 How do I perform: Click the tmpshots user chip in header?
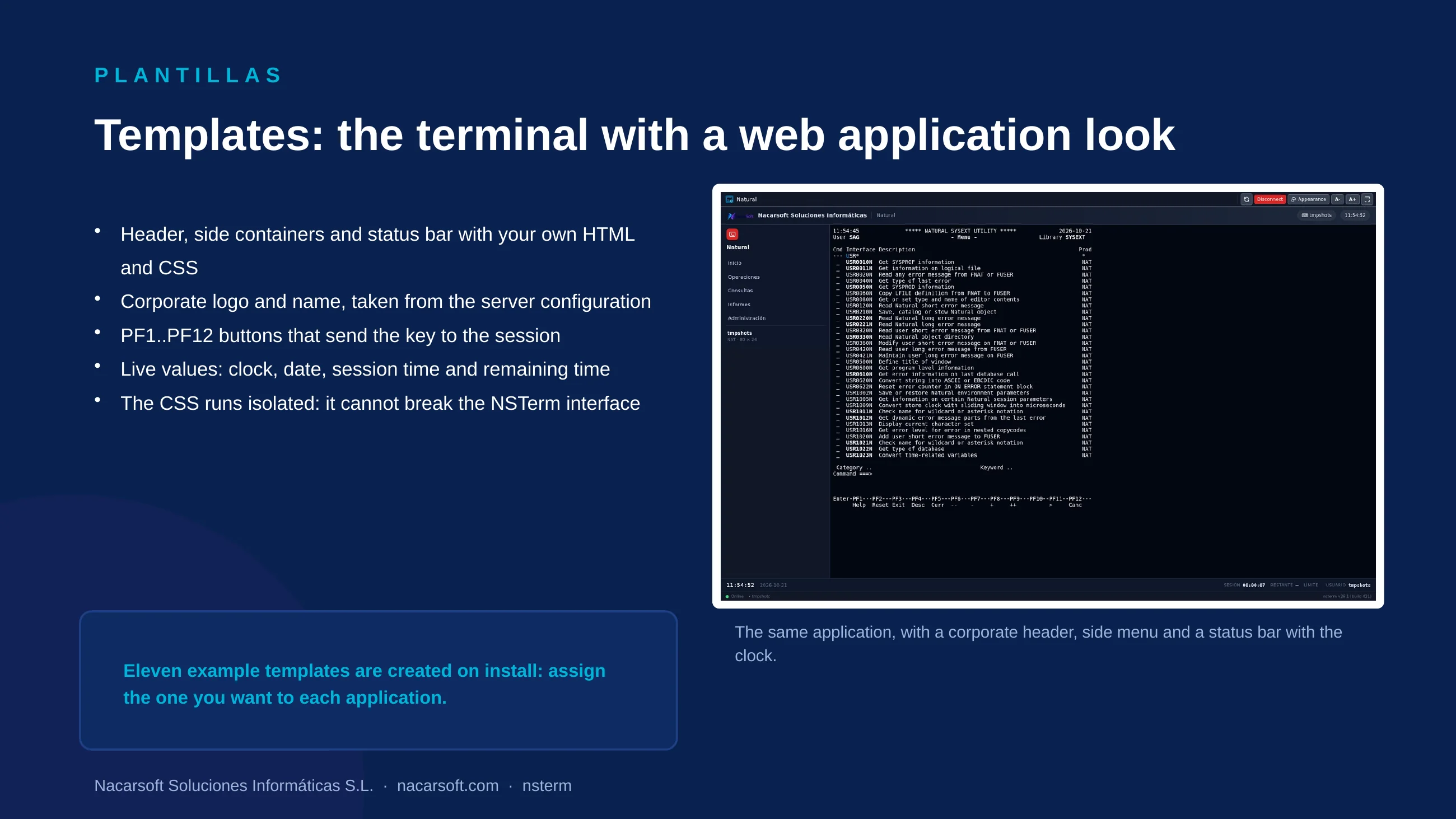(1317, 216)
